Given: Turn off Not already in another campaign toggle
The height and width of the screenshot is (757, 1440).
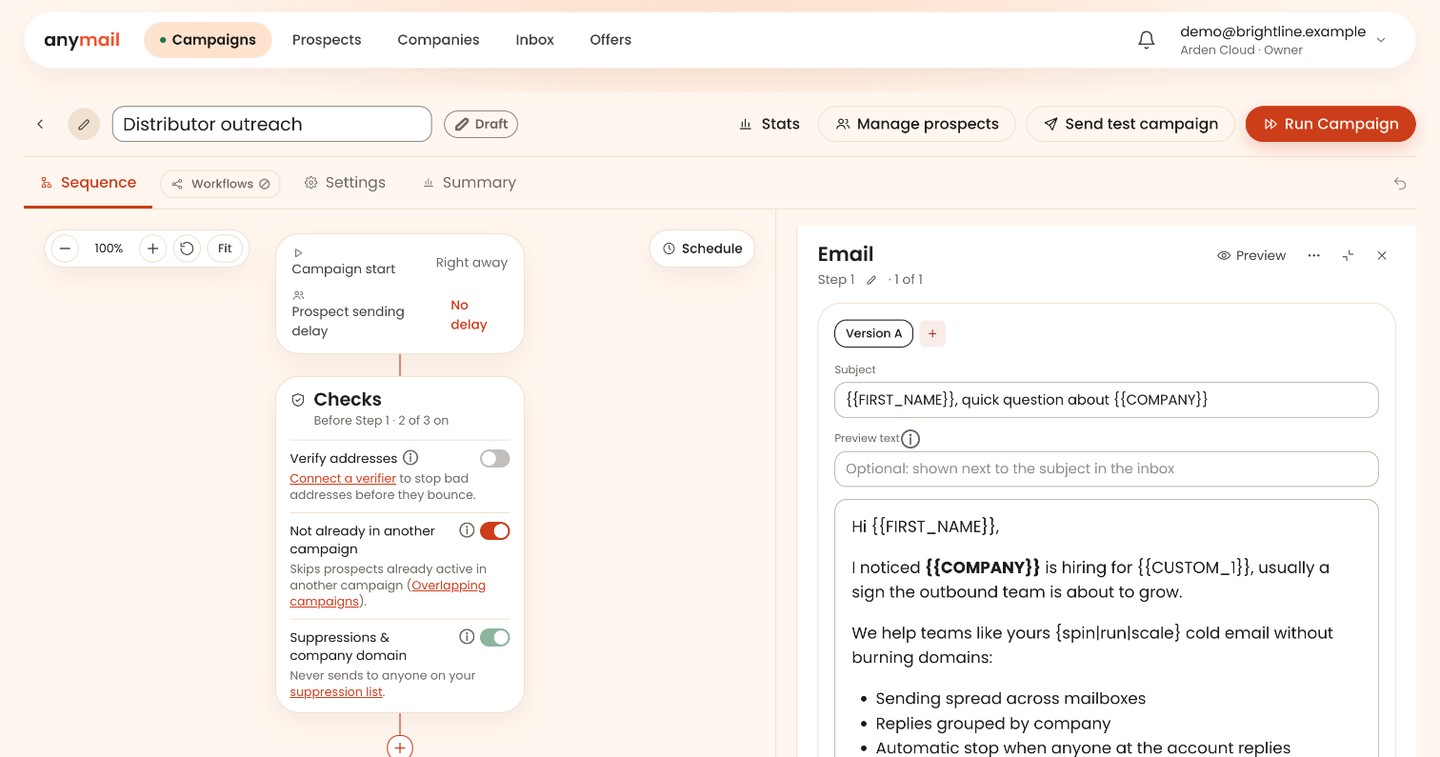Looking at the screenshot, I should 495,531.
